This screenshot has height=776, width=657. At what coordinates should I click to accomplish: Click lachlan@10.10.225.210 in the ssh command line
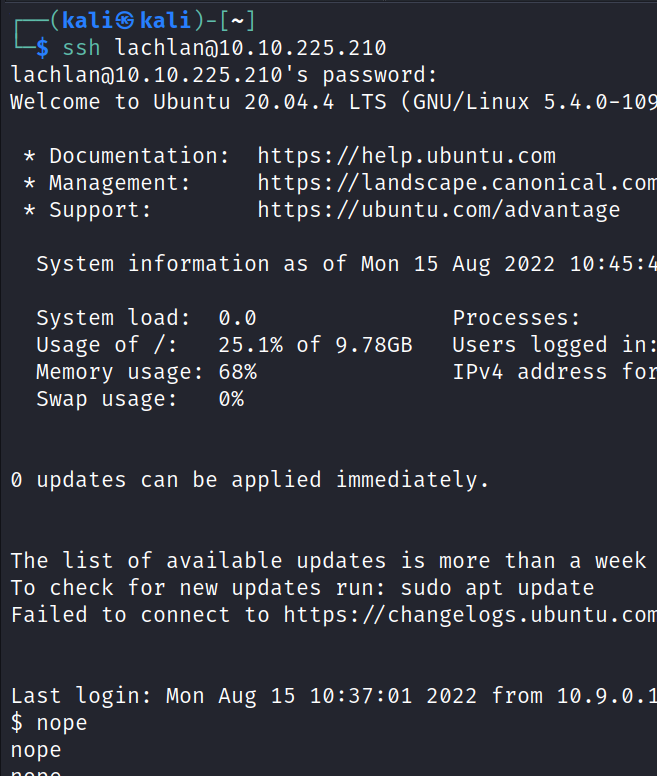[250, 47]
